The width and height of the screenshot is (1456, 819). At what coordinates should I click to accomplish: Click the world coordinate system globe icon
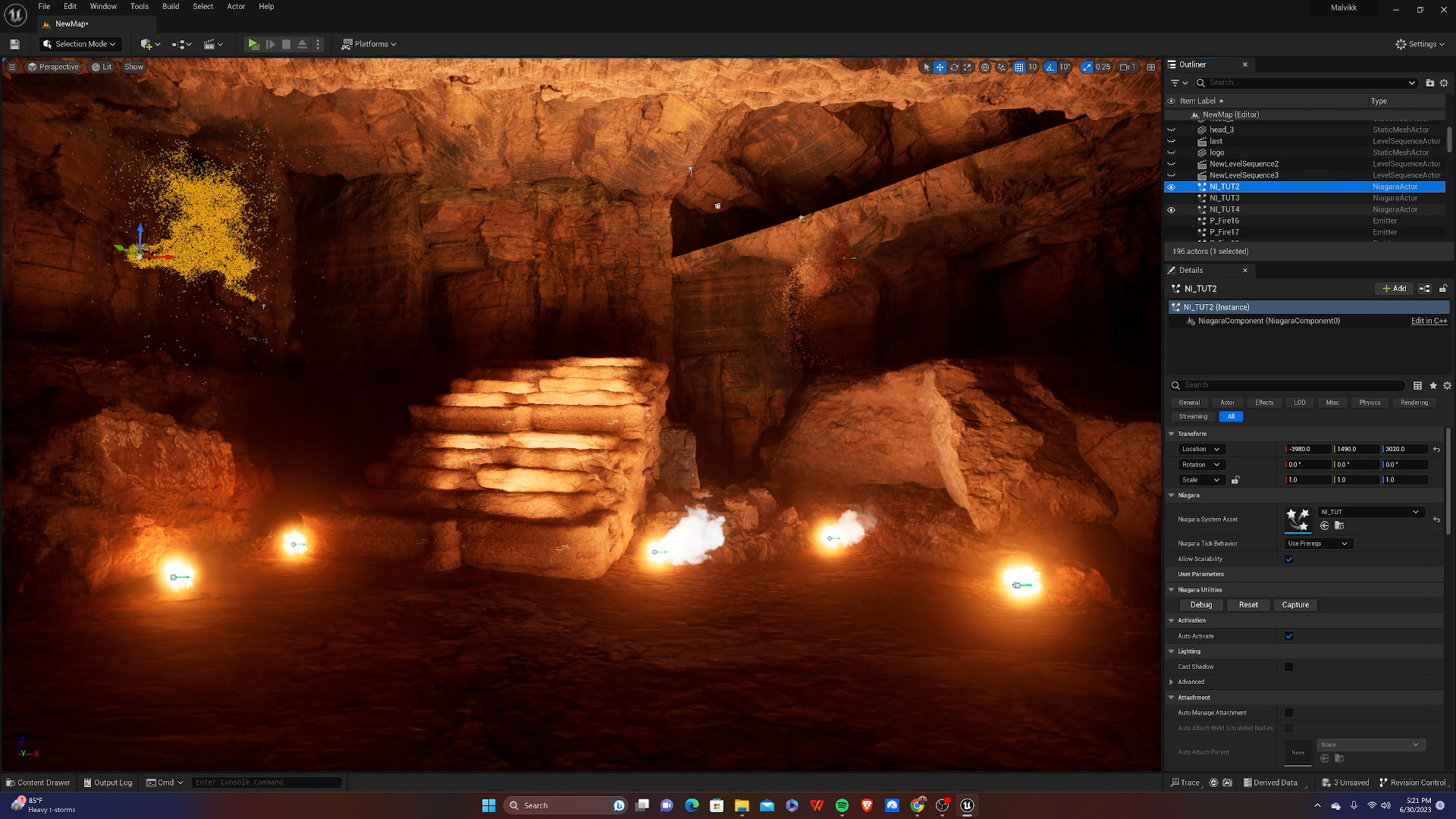985,67
